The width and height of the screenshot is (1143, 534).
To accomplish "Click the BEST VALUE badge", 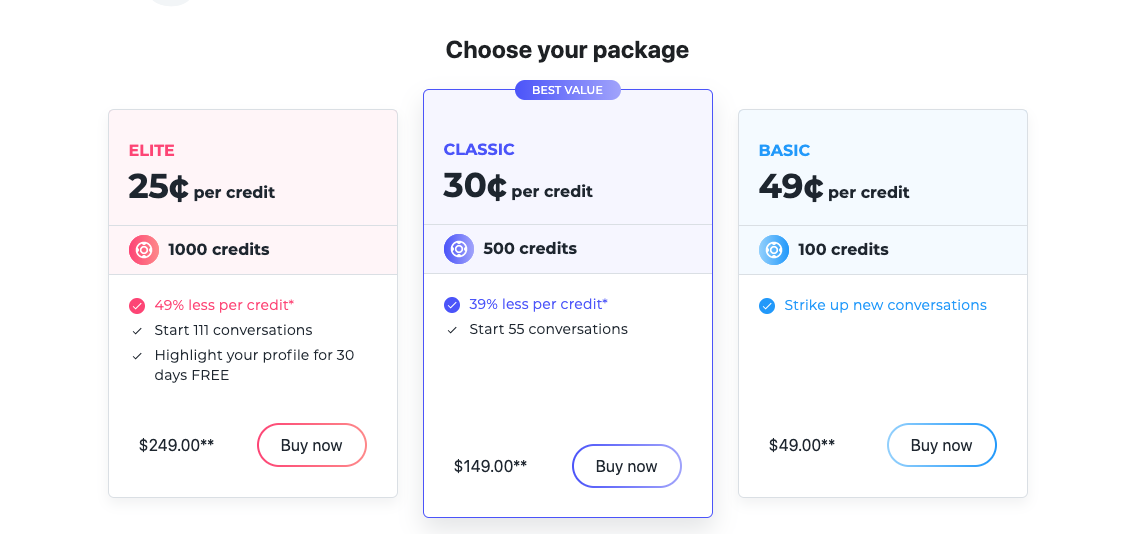I will (x=568, y=90).
